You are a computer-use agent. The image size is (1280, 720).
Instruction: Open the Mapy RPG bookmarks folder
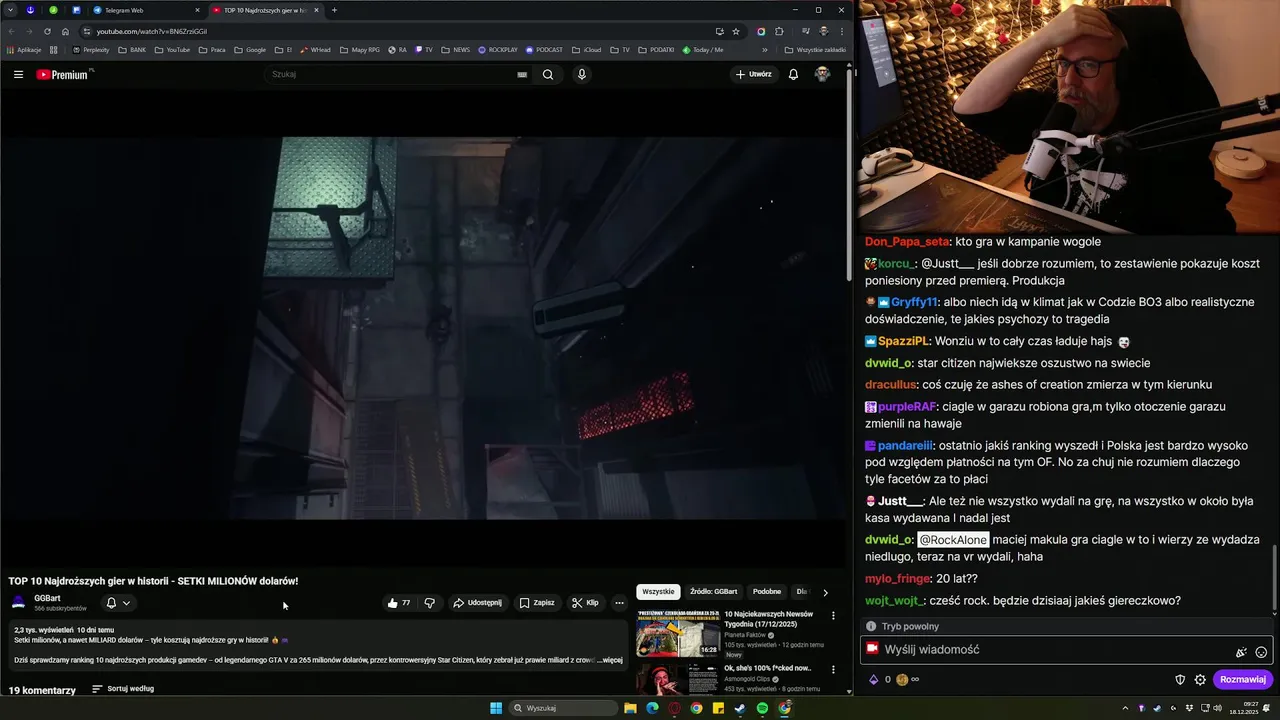360,49
